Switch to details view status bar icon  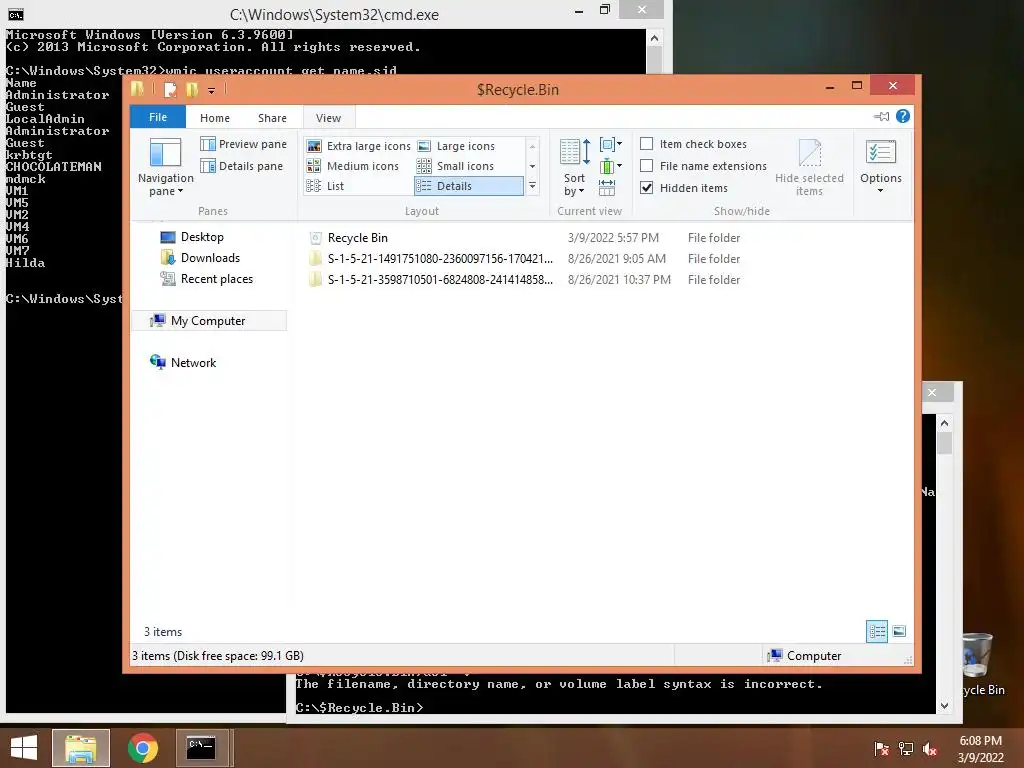click(x=876, y=632)
